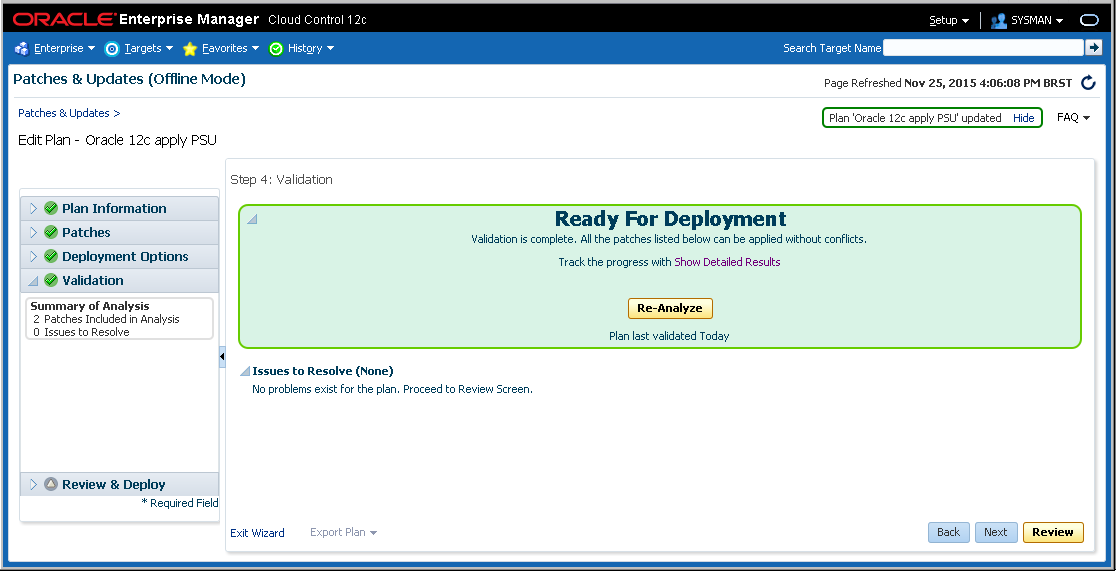Open the Enterprise menu
The width and height of the screenshot is (1116, 572).
coord(64,48)
